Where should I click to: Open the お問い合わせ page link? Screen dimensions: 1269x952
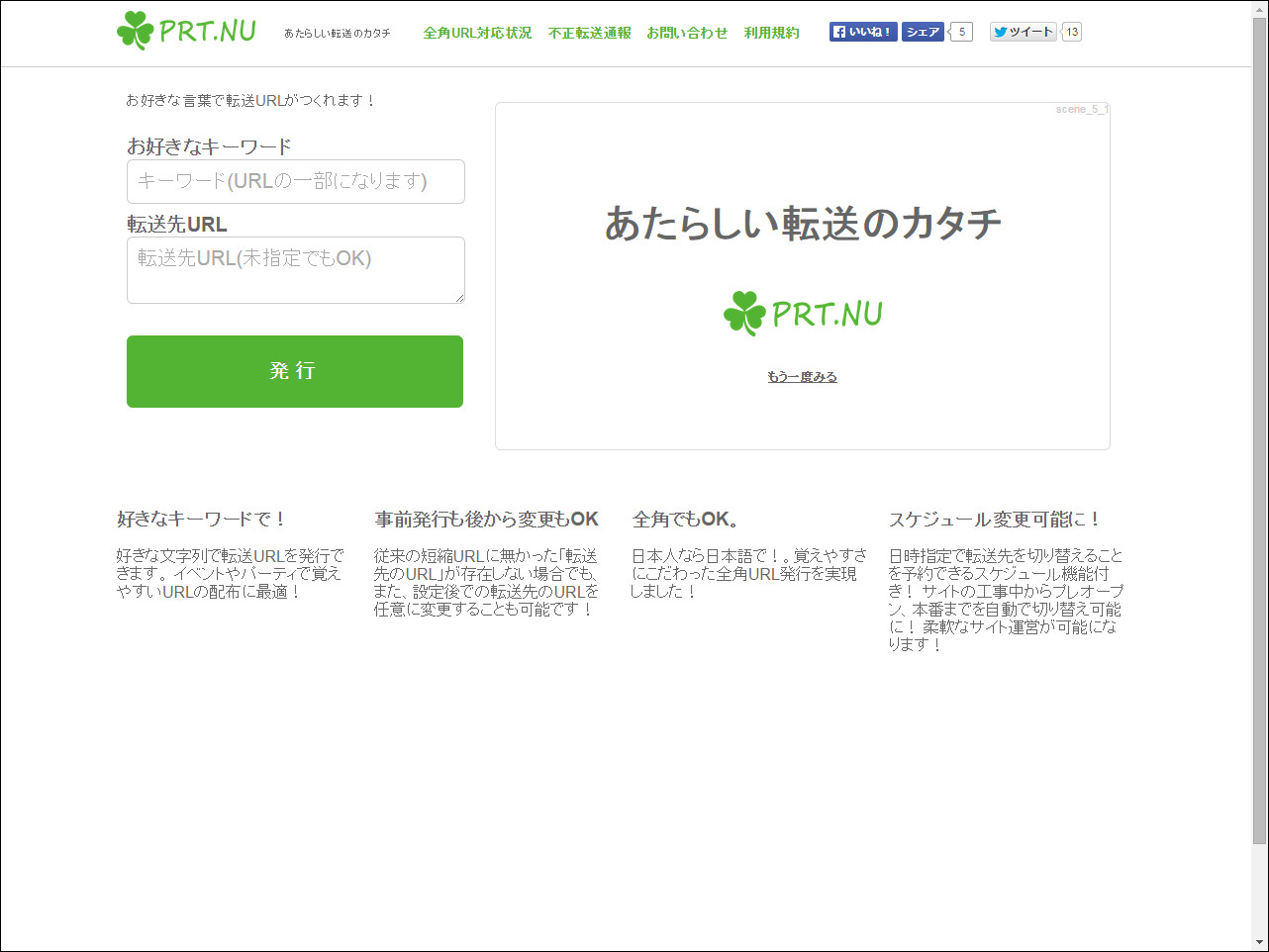tap(688, 32)
